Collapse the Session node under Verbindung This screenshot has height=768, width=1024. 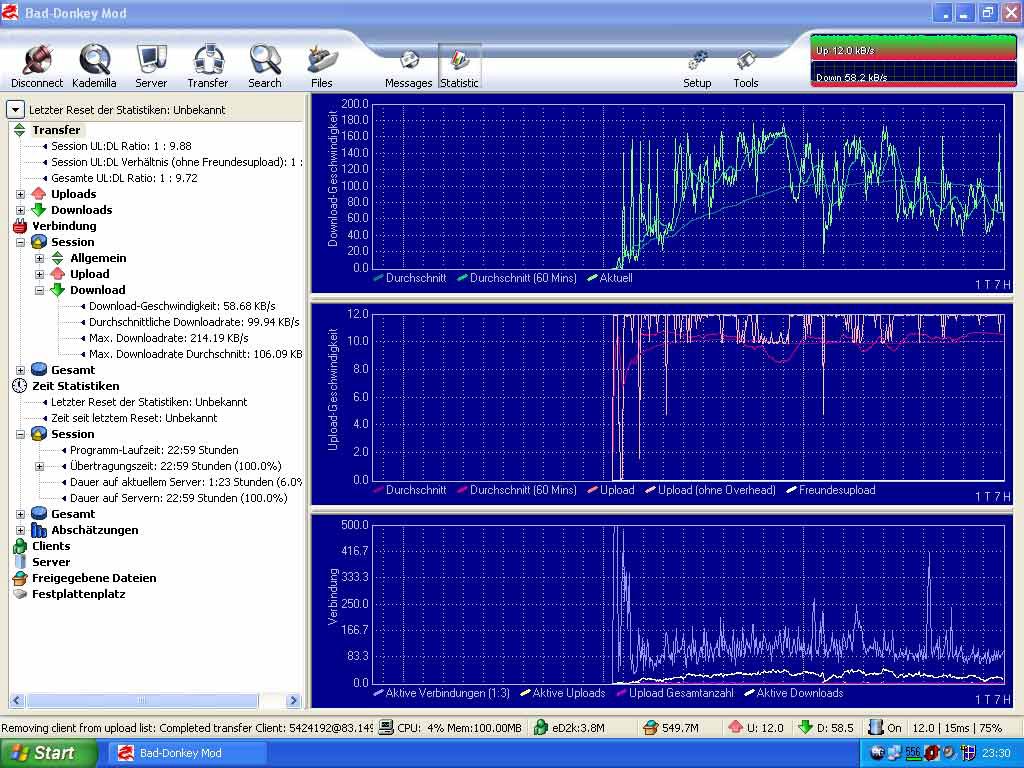20,242
